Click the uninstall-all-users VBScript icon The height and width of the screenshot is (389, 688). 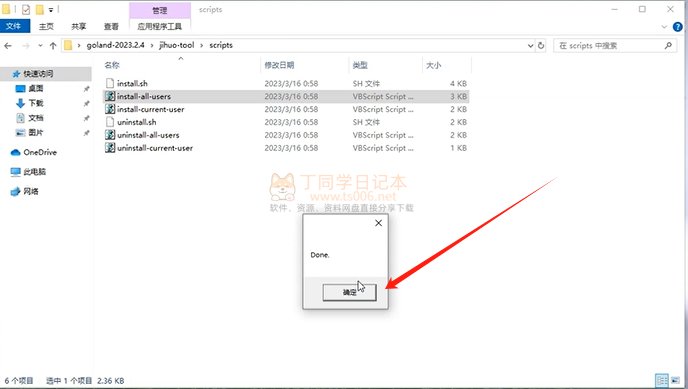110,135
